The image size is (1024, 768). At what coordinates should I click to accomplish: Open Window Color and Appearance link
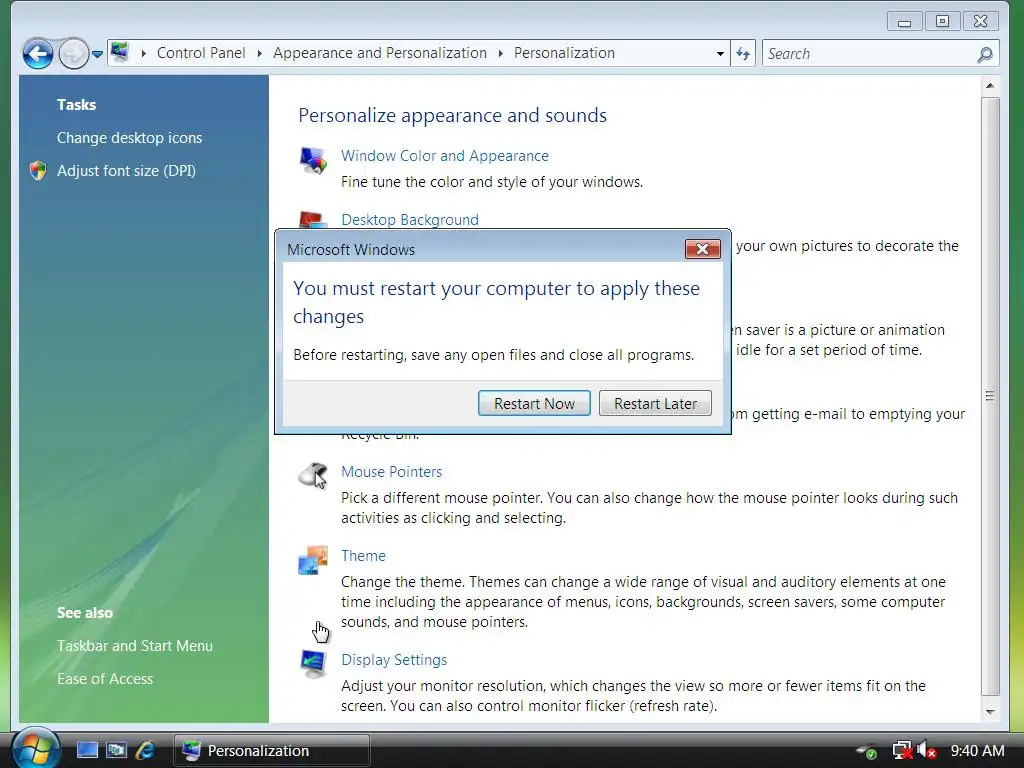(x=445, y=156)
